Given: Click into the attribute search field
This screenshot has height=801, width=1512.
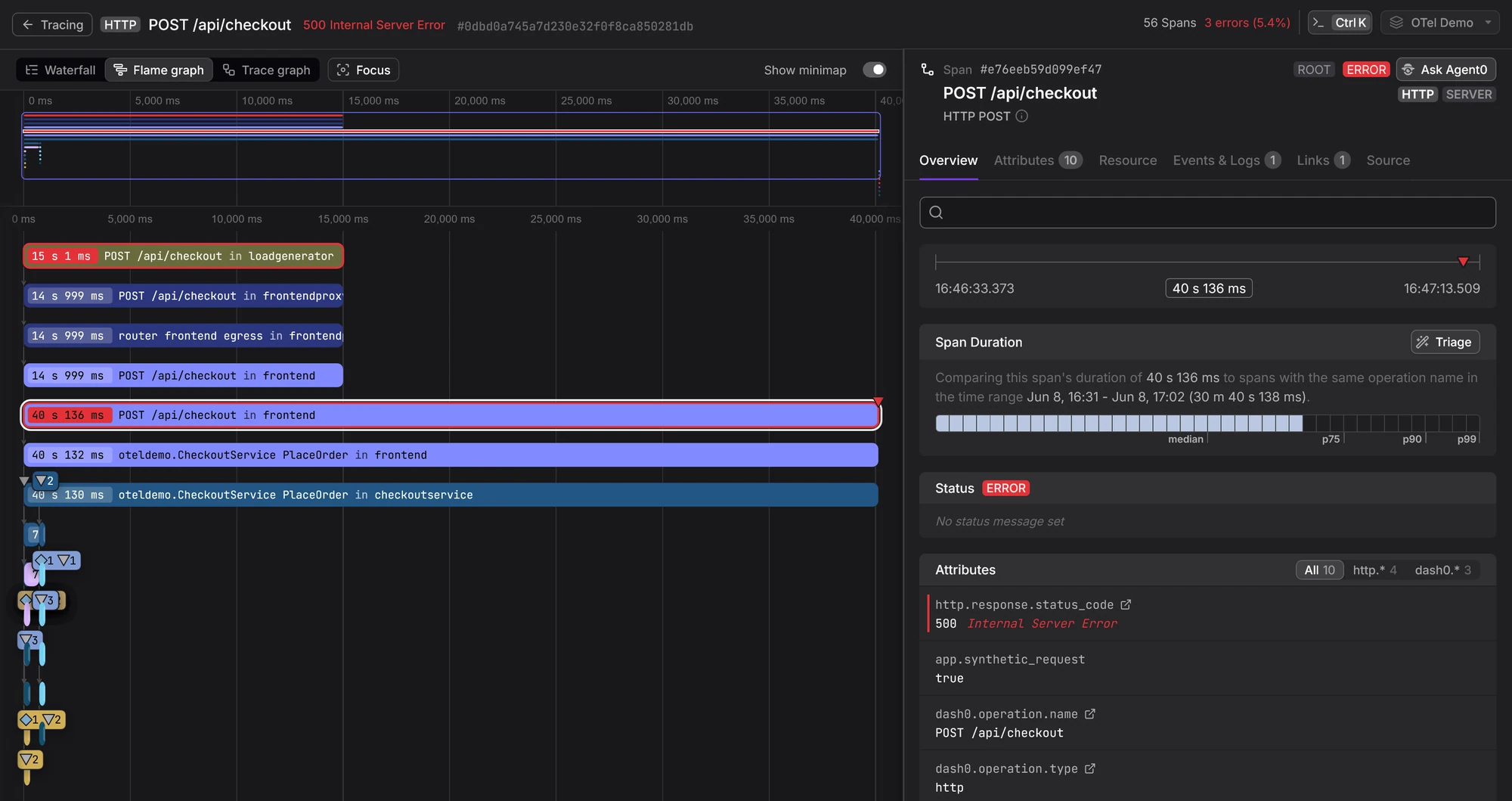Looking at the screenshot, I should coord(1207,213).
